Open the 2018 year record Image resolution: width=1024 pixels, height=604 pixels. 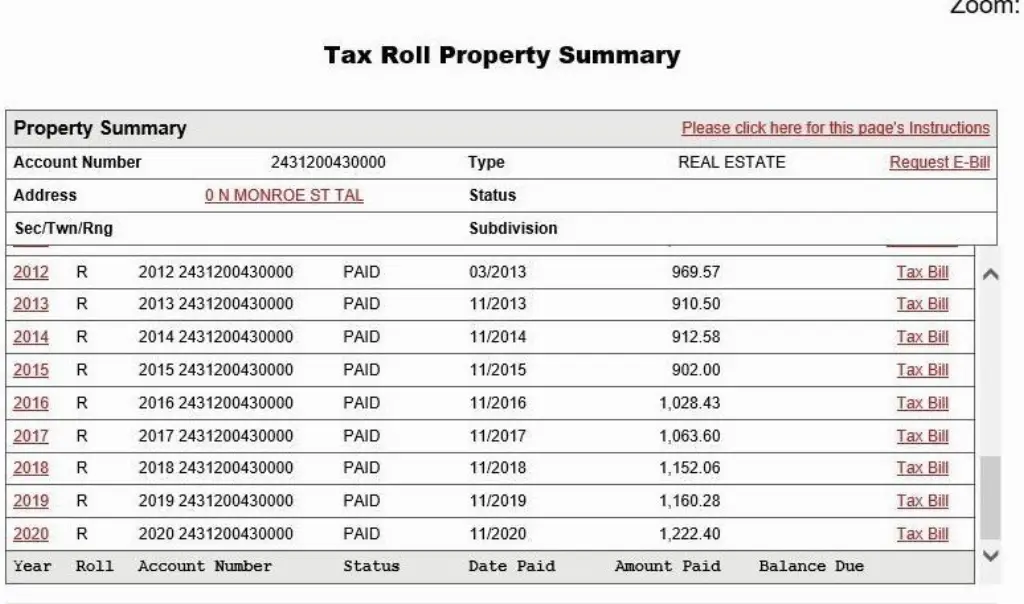[30, 468]
